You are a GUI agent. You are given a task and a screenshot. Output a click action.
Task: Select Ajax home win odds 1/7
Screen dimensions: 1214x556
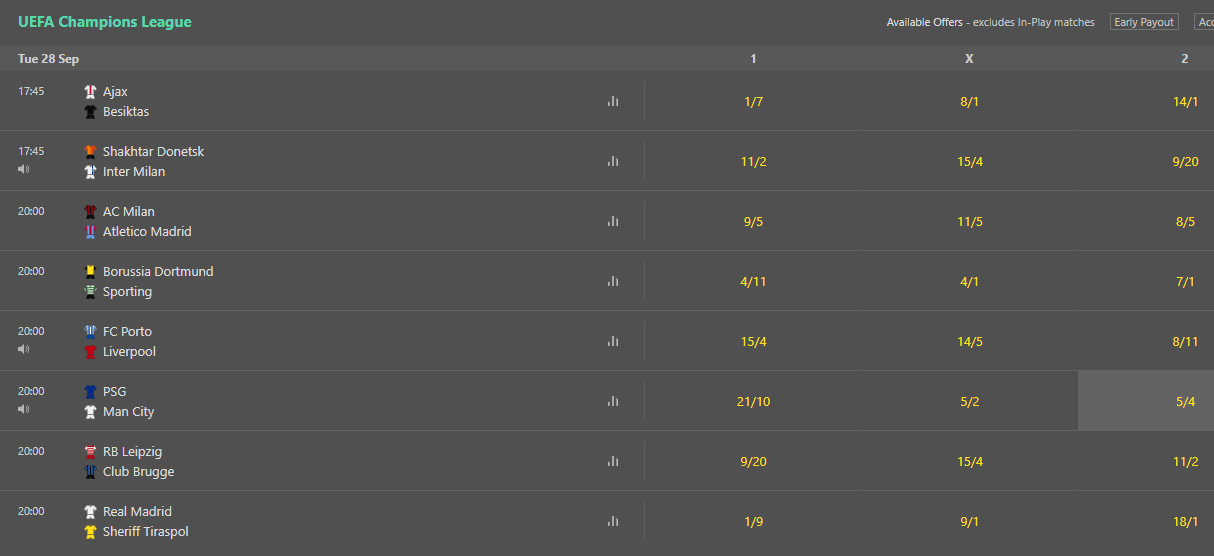pyautogui.click(x=753, y=101)
